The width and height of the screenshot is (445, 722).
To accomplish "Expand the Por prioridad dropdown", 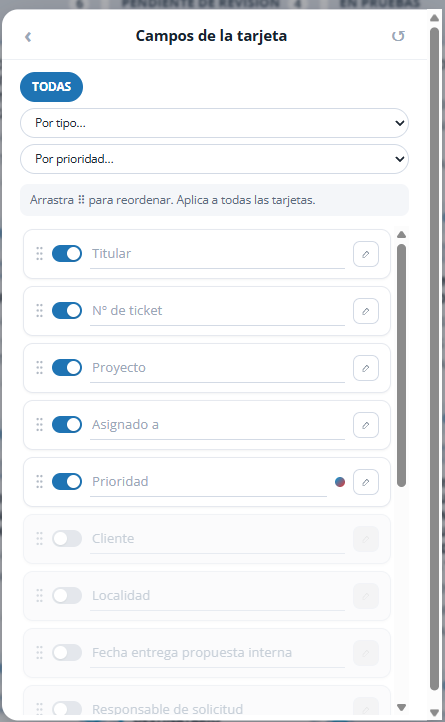I will pos(214,159).
